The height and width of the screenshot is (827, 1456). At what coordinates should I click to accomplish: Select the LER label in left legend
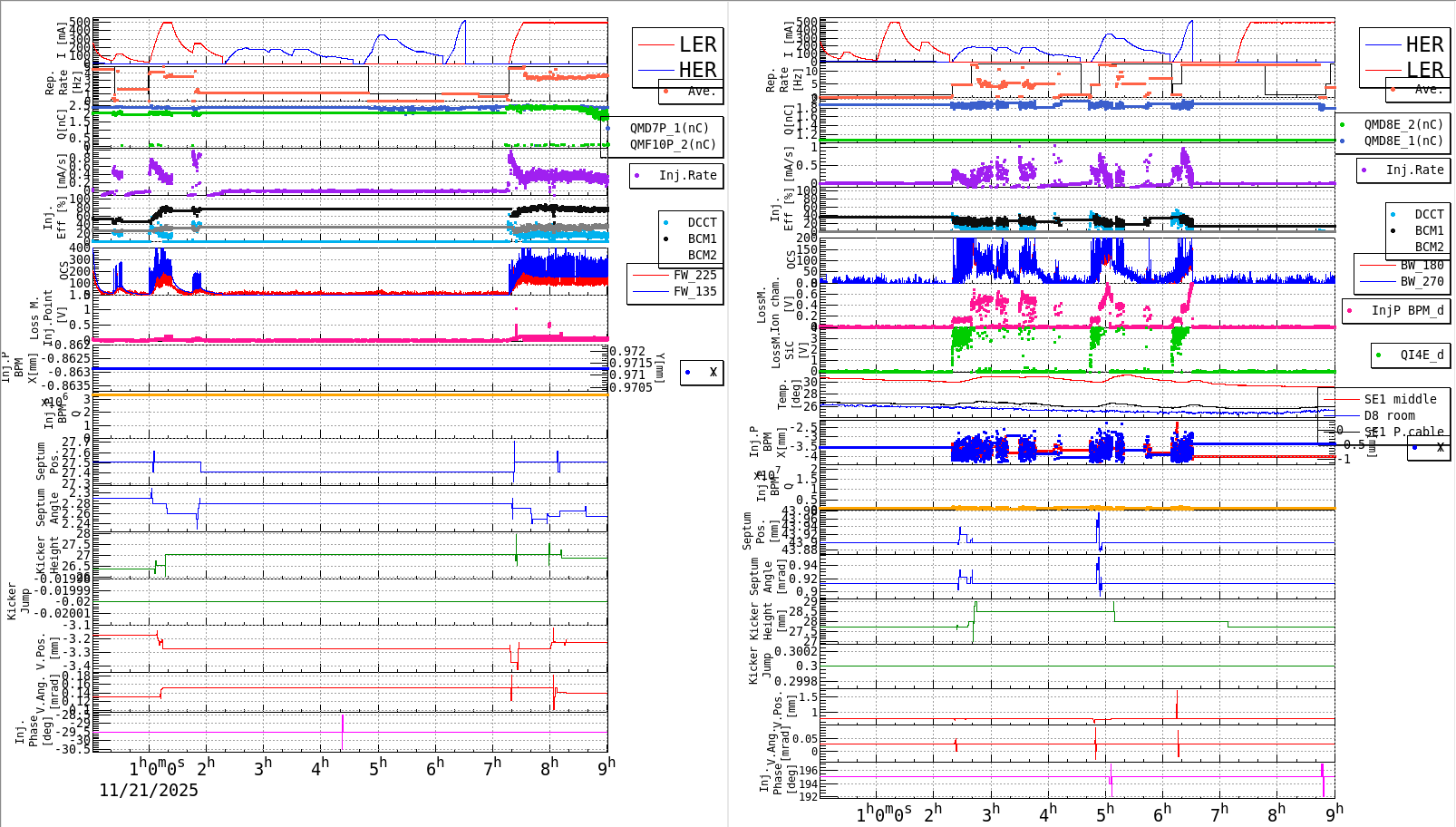click(x=699, y=44)
